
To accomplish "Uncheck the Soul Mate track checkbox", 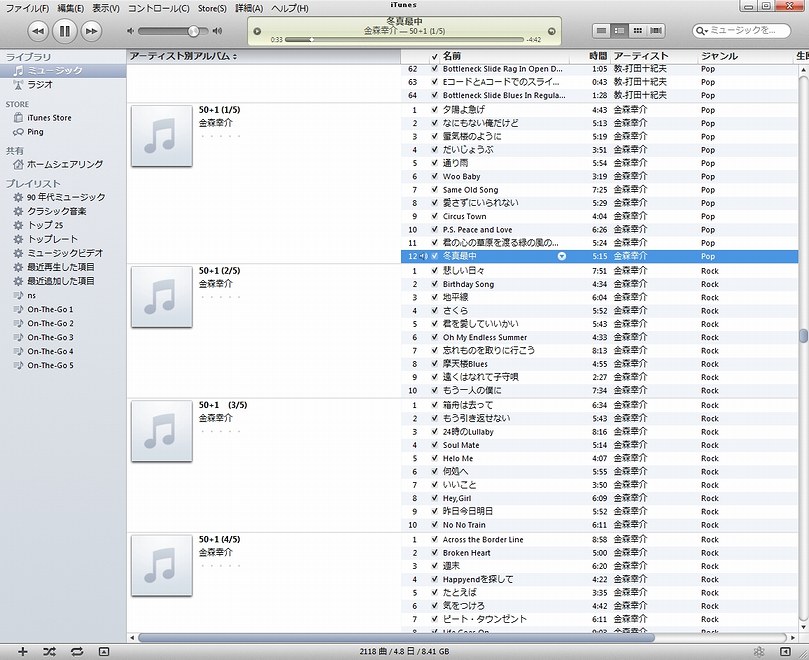I will tap(434, 445).
